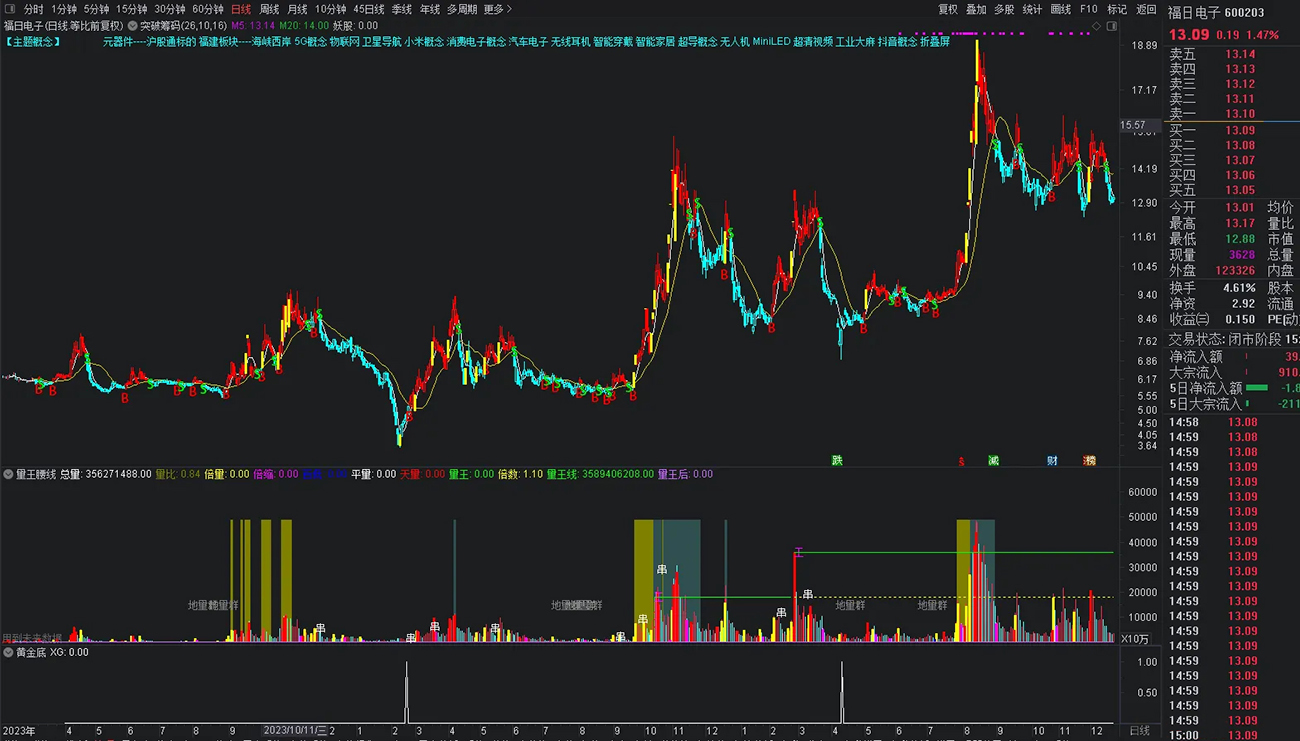Select the 30分钟 period
Image resolution: width=1300 pixels, height=741 pixels.
tap(170, 9)
